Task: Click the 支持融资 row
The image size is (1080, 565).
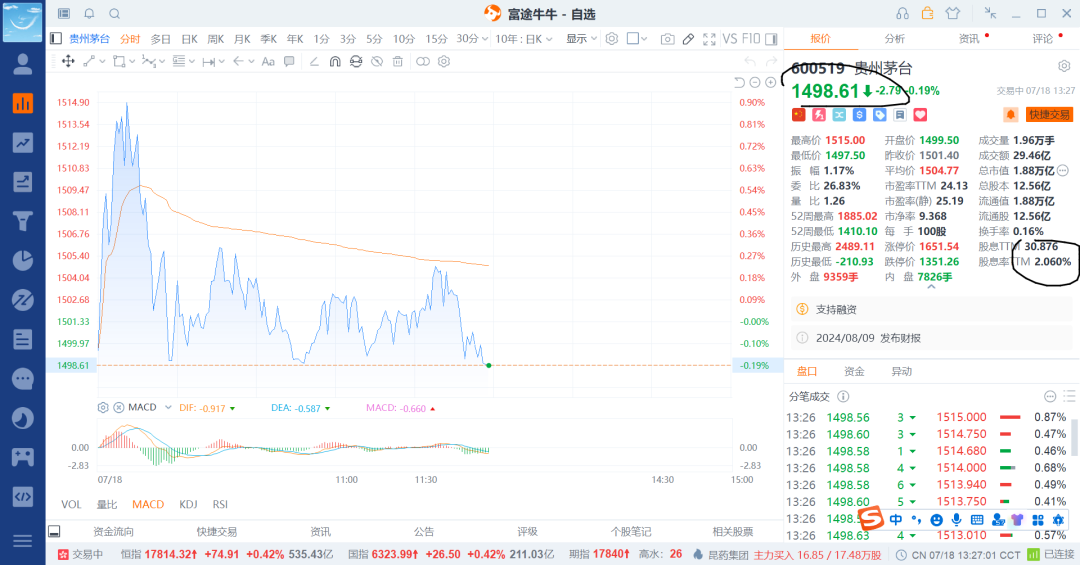Action: pyautogui.click(x=931, y=309)
